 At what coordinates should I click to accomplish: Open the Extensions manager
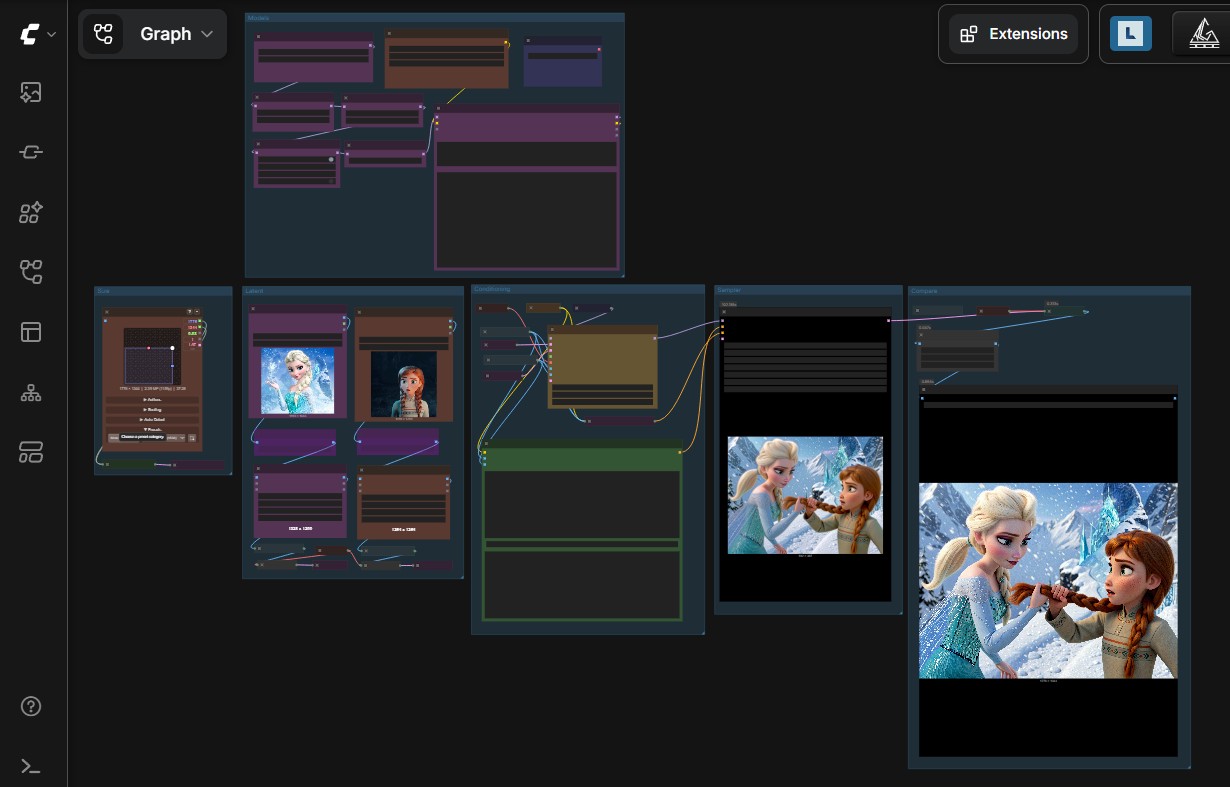(1013, 34)
